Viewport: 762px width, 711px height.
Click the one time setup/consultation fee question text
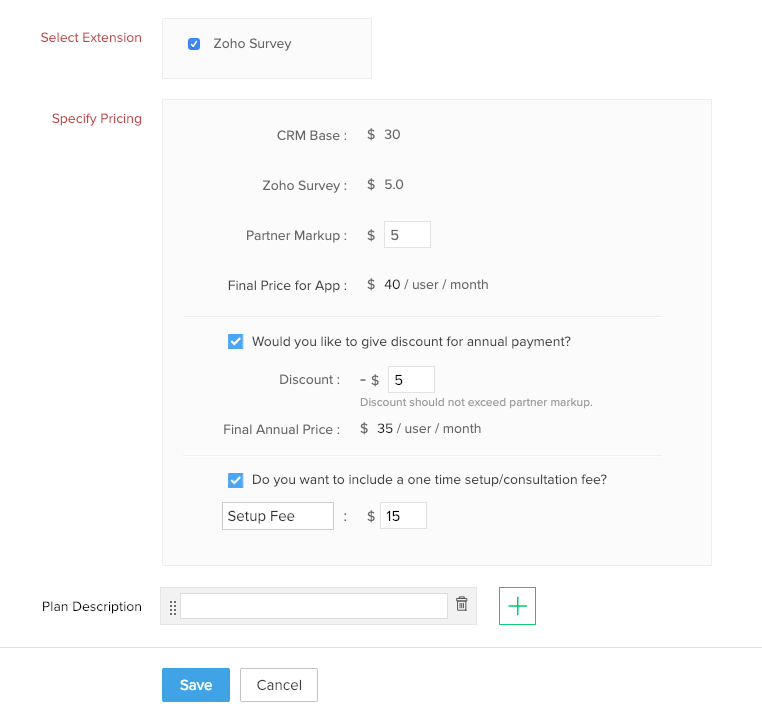pos(429,480)
